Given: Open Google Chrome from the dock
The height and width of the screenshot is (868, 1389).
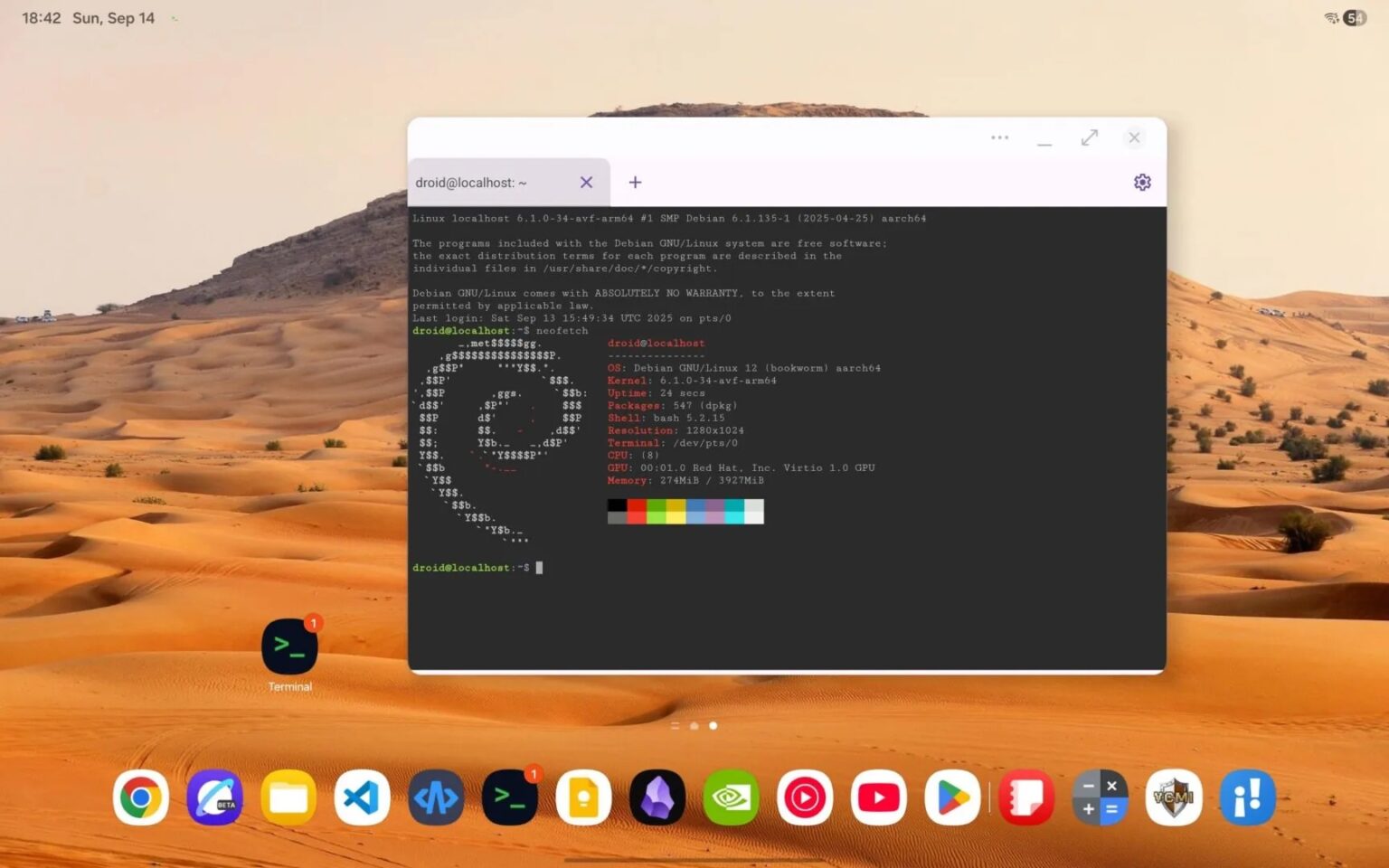Looking at the screenshot, I should [x=140, y=797].
